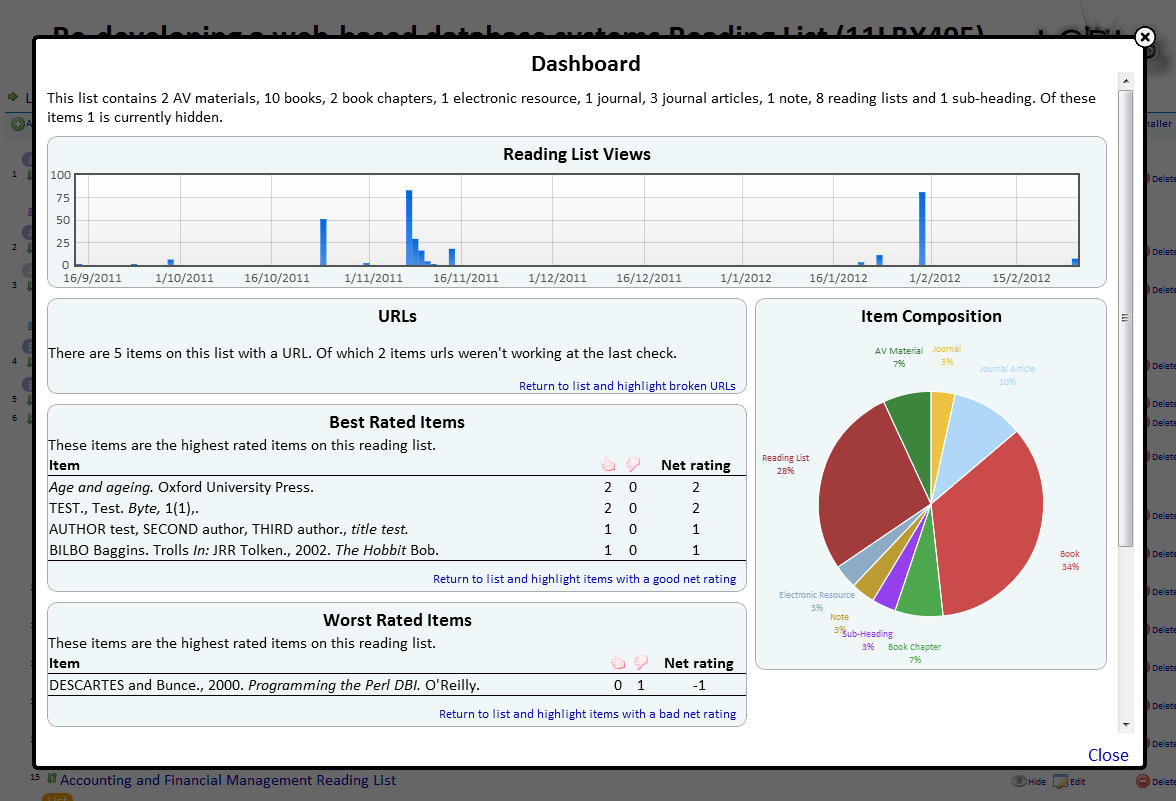
Task: Click thumbs-up icon in Best Rated Items header
Action: coord(607,464)
